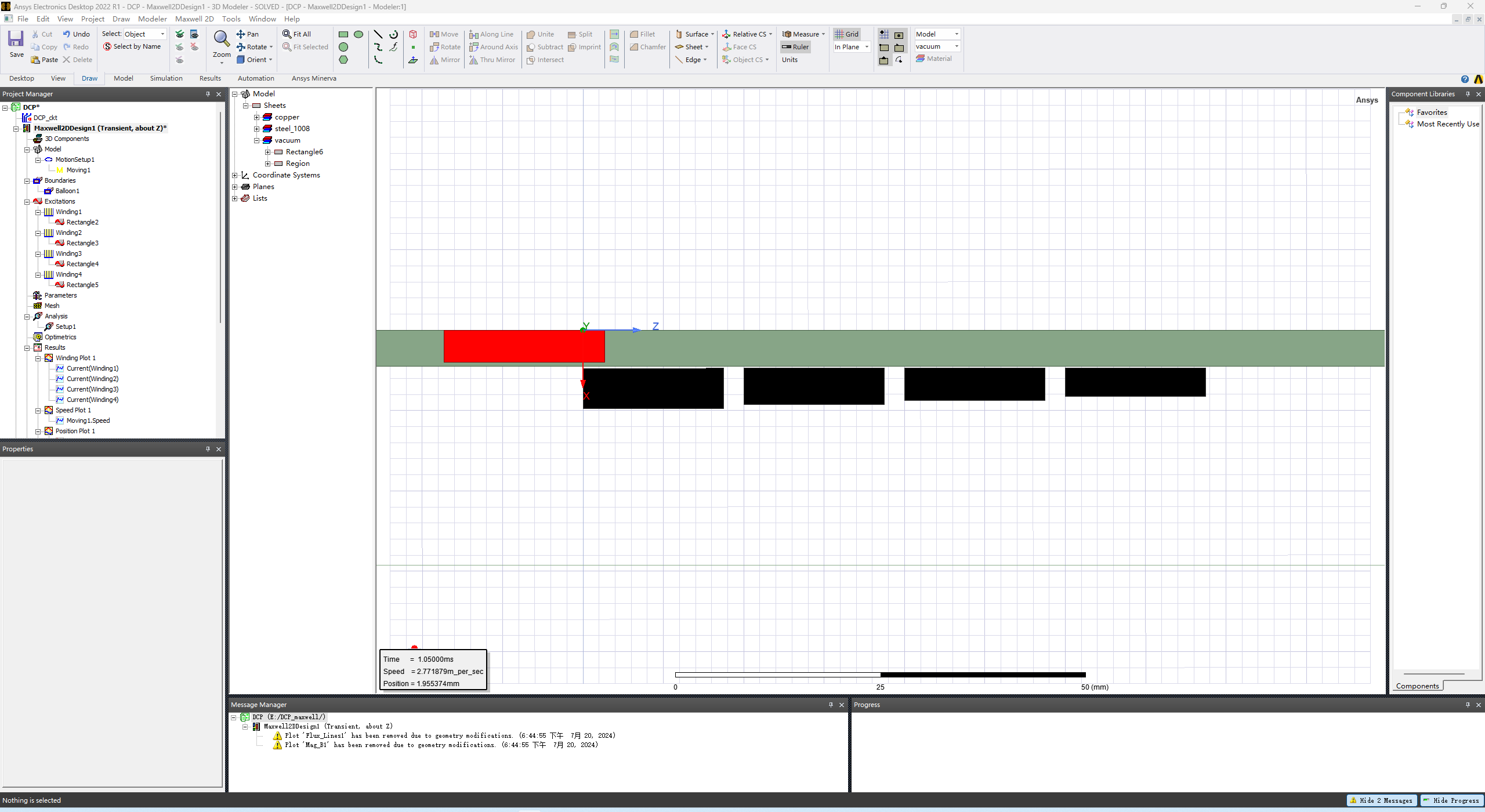Open the Relative CS options

[747, 34]
